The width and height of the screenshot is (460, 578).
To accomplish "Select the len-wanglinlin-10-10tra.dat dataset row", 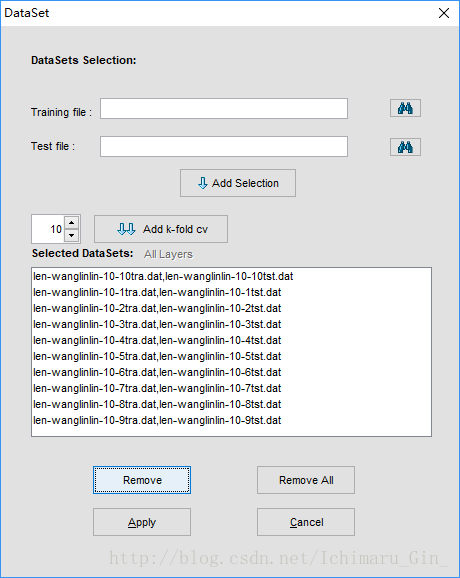I will coord(231,276).
